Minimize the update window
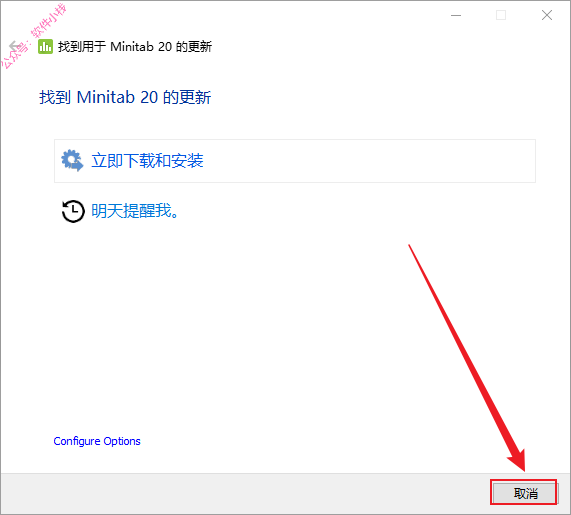 coord(456,15)
